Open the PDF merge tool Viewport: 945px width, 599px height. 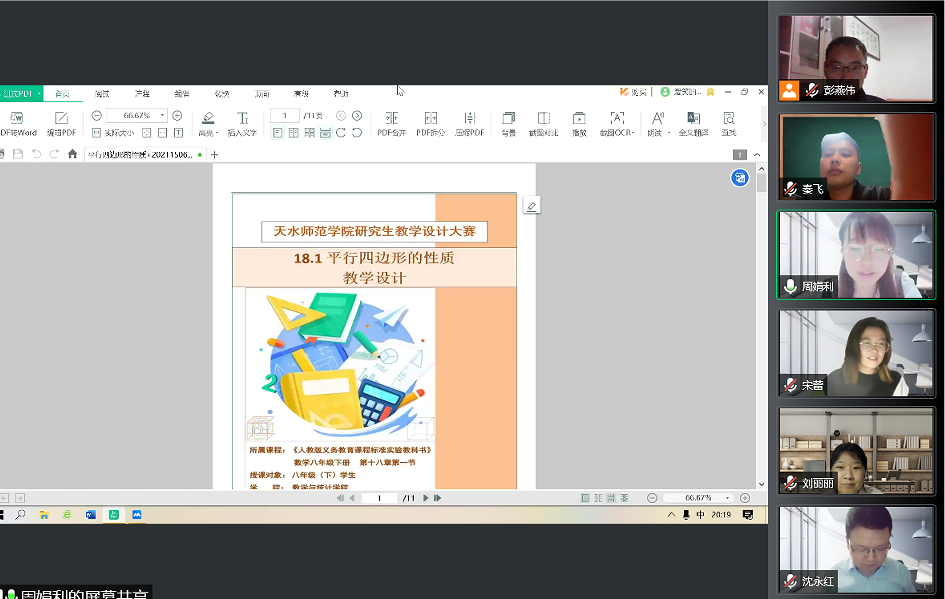tap(391, 118)
